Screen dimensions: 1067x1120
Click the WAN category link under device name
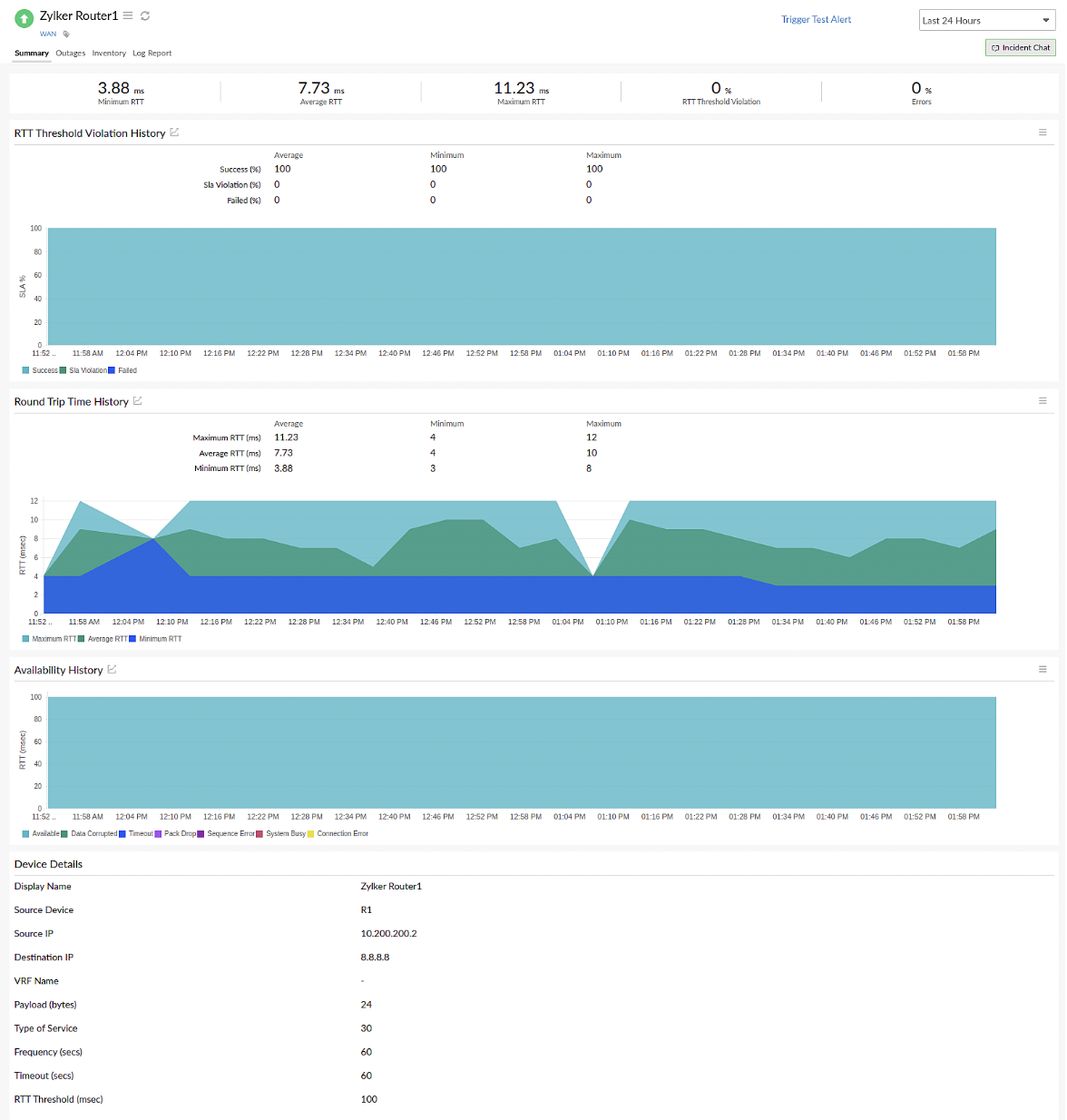[x=47, y=33]
